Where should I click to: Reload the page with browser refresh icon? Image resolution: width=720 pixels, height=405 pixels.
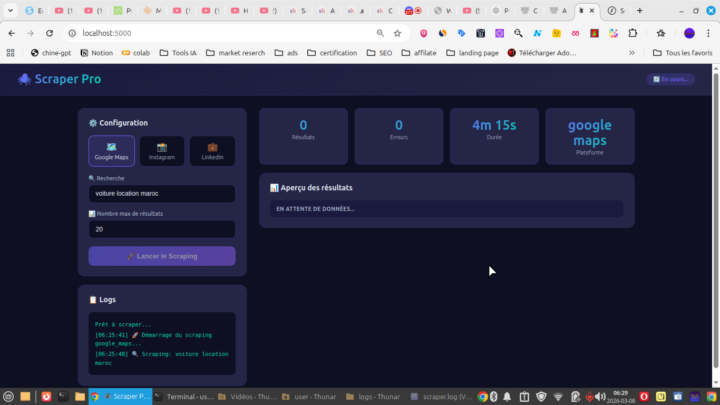48,33
